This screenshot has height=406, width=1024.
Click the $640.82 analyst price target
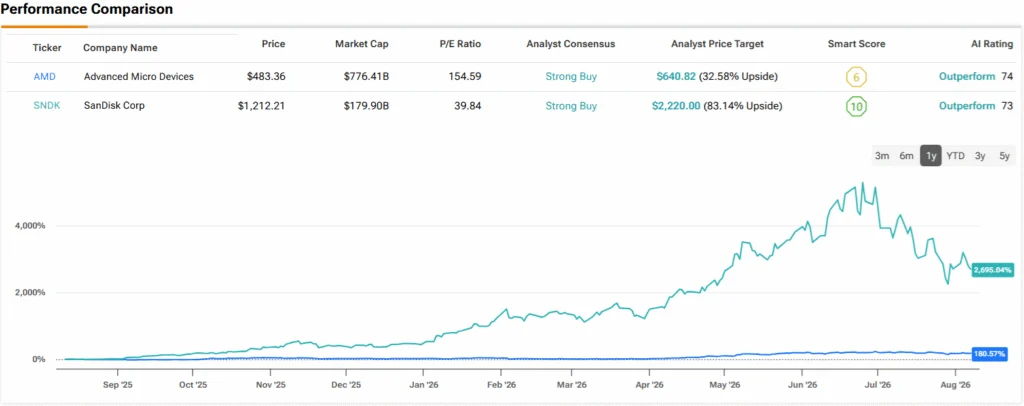pos(676,76)
